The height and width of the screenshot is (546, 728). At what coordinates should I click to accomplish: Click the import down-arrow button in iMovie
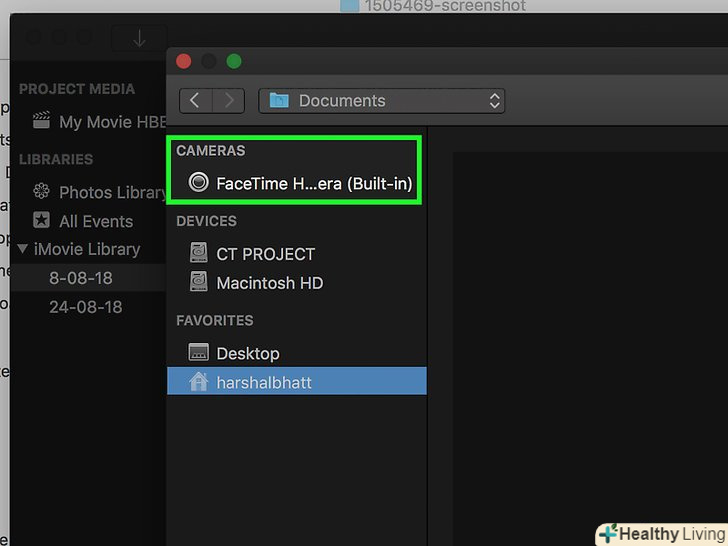[x=139, y=38]
